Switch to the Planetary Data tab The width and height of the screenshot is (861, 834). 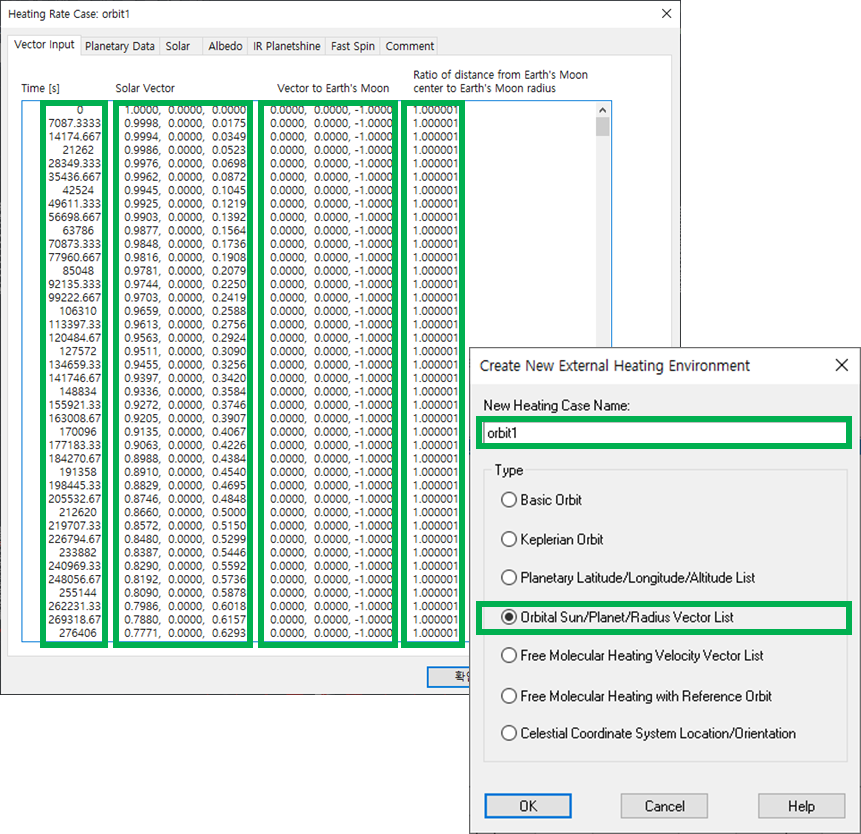tap(120, 46)
